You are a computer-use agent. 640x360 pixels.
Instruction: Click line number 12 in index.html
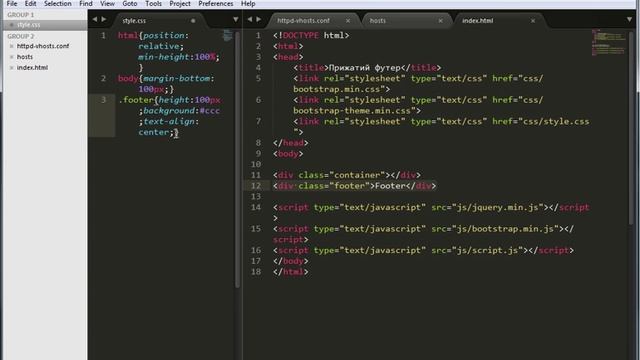256,186
